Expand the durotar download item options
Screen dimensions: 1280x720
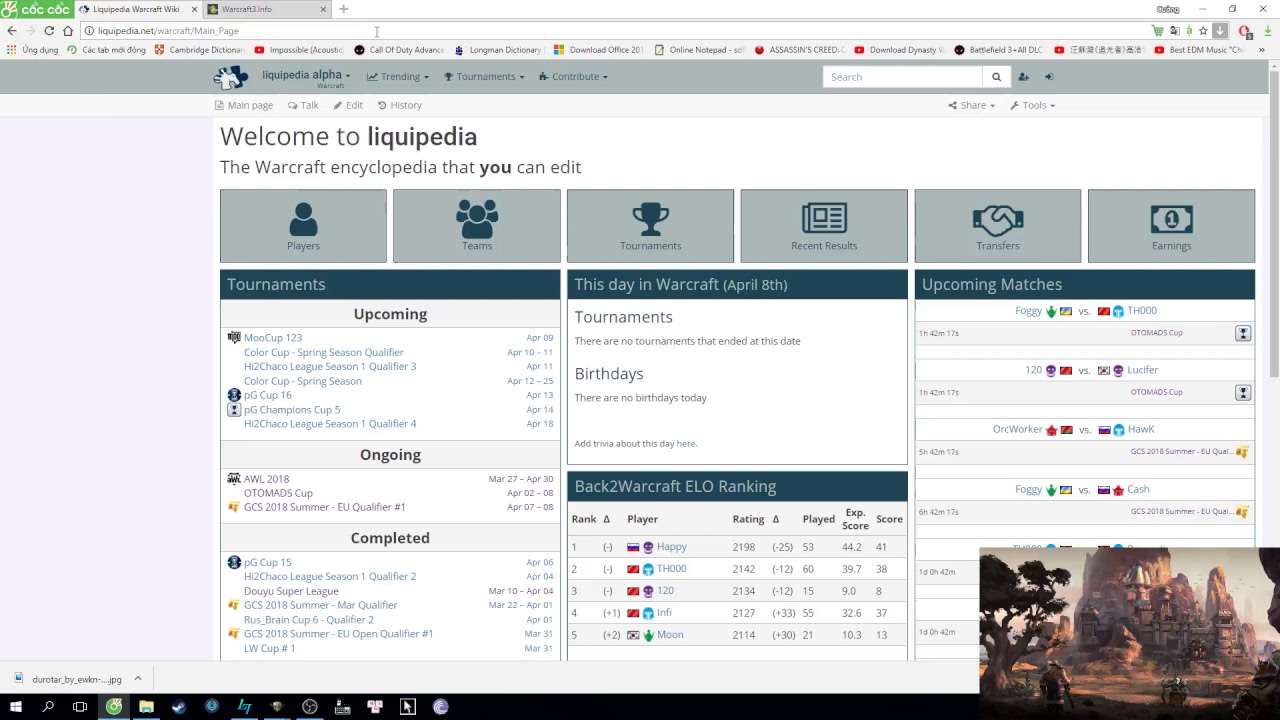point(138,679)
